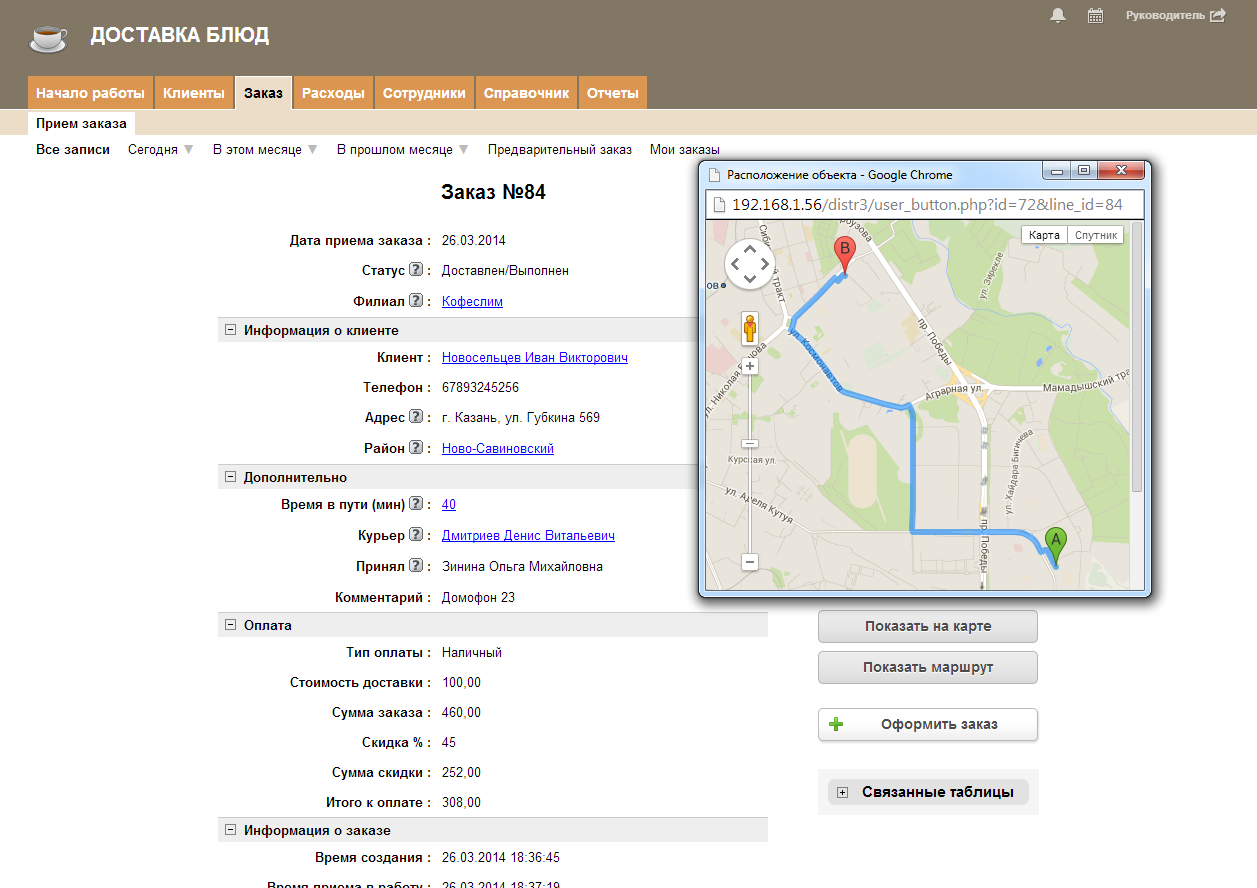This screenshot has height=888, width=1257.
Task: Expand Связанные таблицы panel
Action: coord(843,793)
